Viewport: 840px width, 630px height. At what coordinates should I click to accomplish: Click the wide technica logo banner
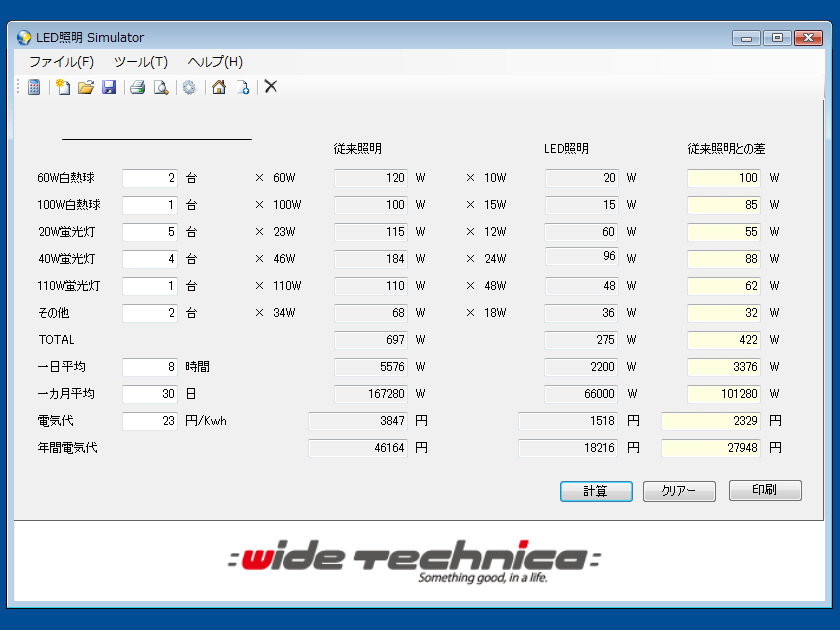click(x=415, y=561)
